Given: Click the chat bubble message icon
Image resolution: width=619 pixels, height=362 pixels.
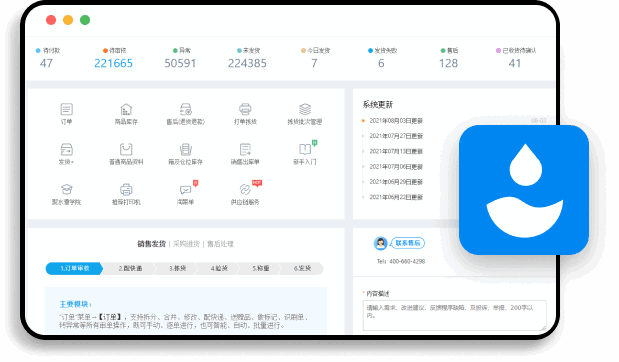Looking at the screenshot, I should [186, 189].
